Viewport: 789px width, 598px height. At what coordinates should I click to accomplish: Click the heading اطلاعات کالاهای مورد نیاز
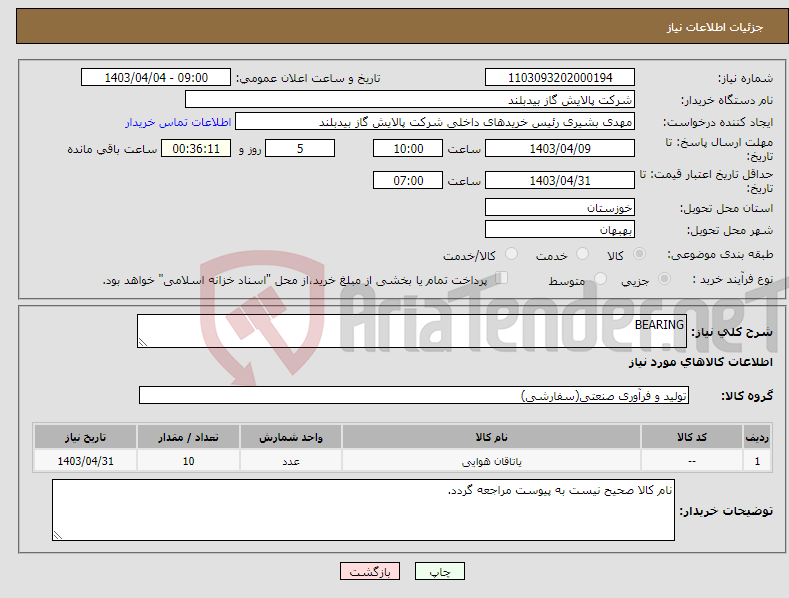[x=700, y=362]
